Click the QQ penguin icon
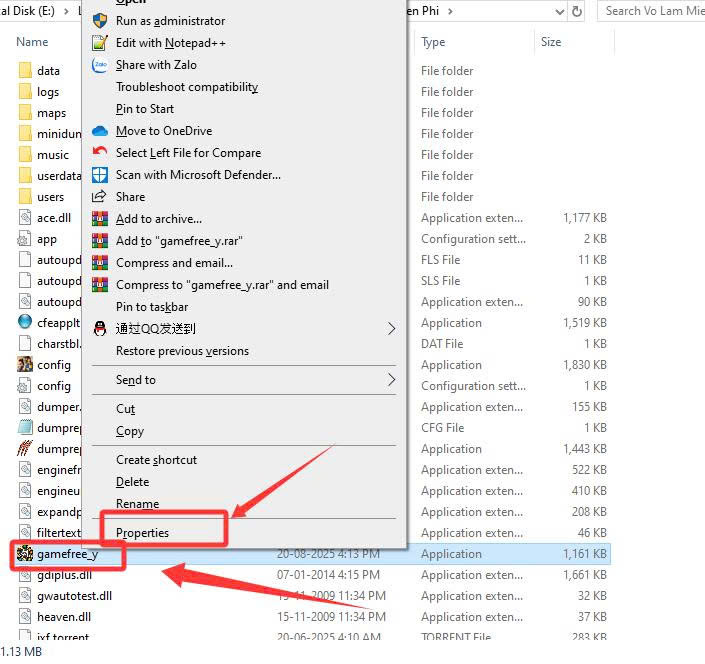705x664 pixels. coord(99,329)
